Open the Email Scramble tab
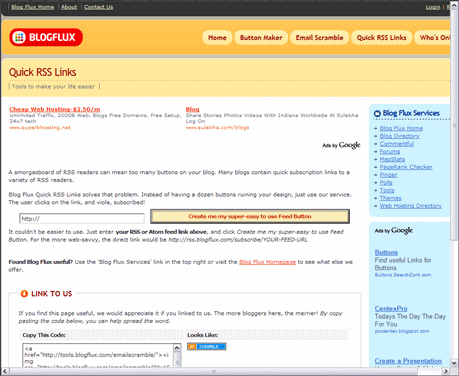The width and height of the screenshot is (459, 376). (319, 38)
